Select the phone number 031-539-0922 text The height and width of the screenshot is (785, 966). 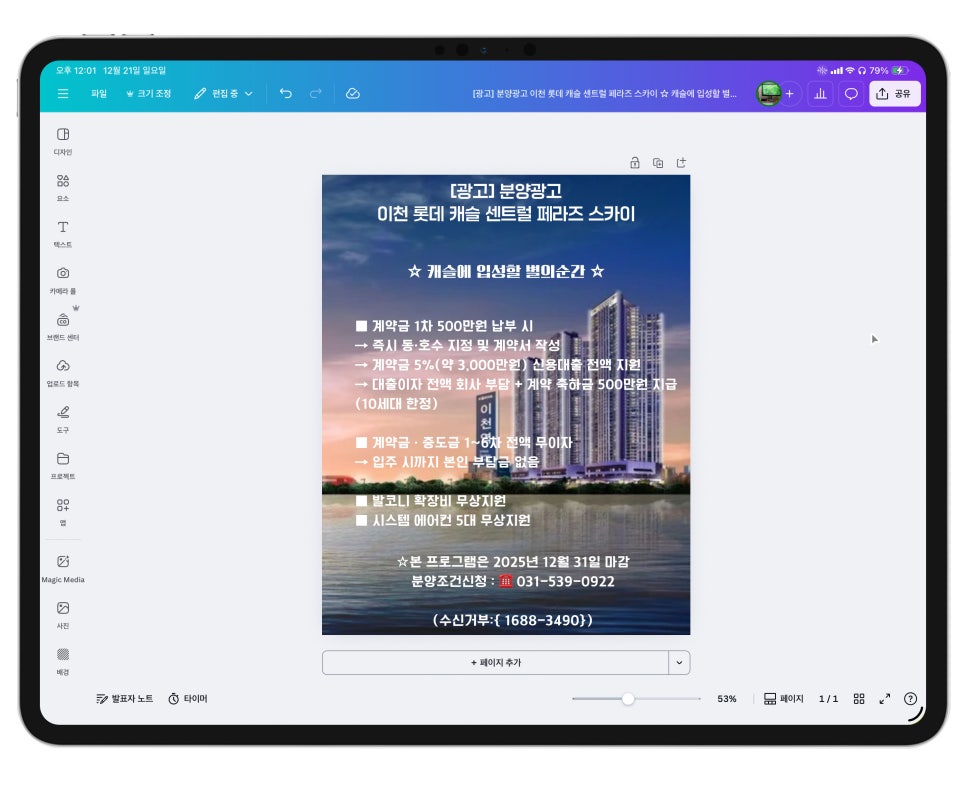565,582
